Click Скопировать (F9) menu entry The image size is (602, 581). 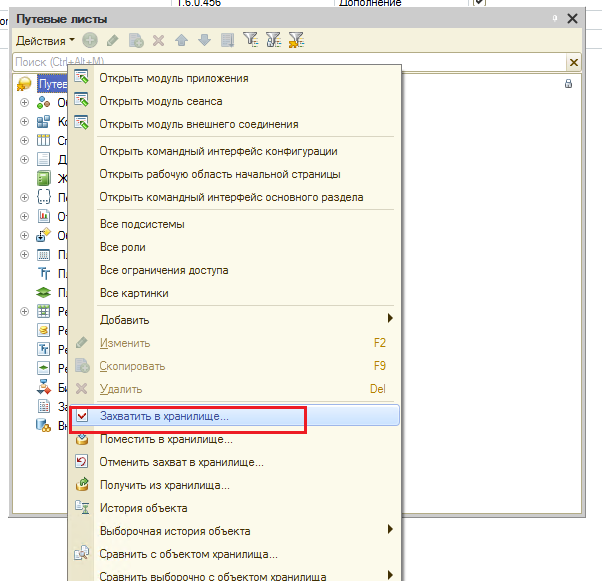click(235, 366)
